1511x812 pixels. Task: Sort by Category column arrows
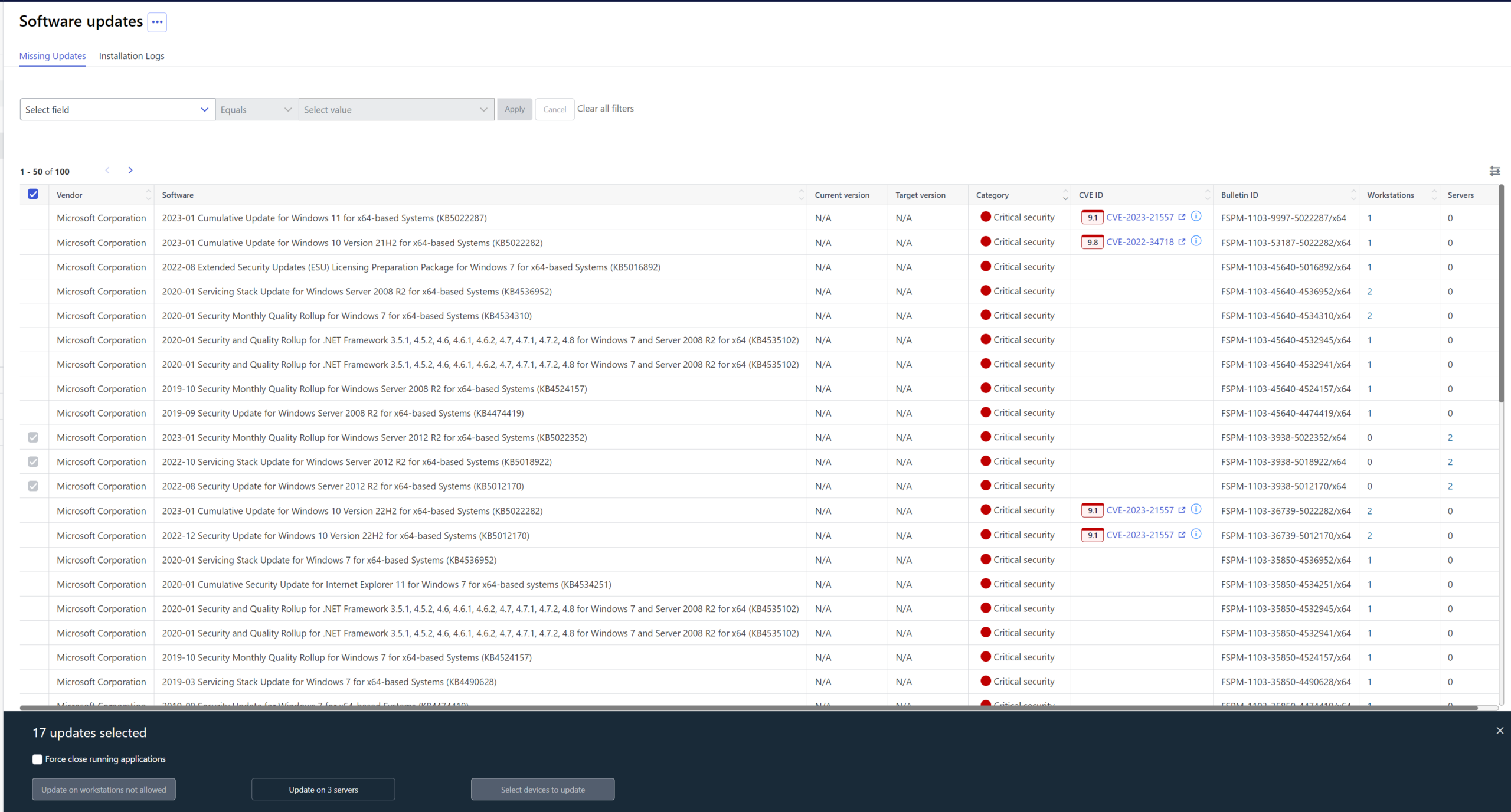click(1065, 195)
